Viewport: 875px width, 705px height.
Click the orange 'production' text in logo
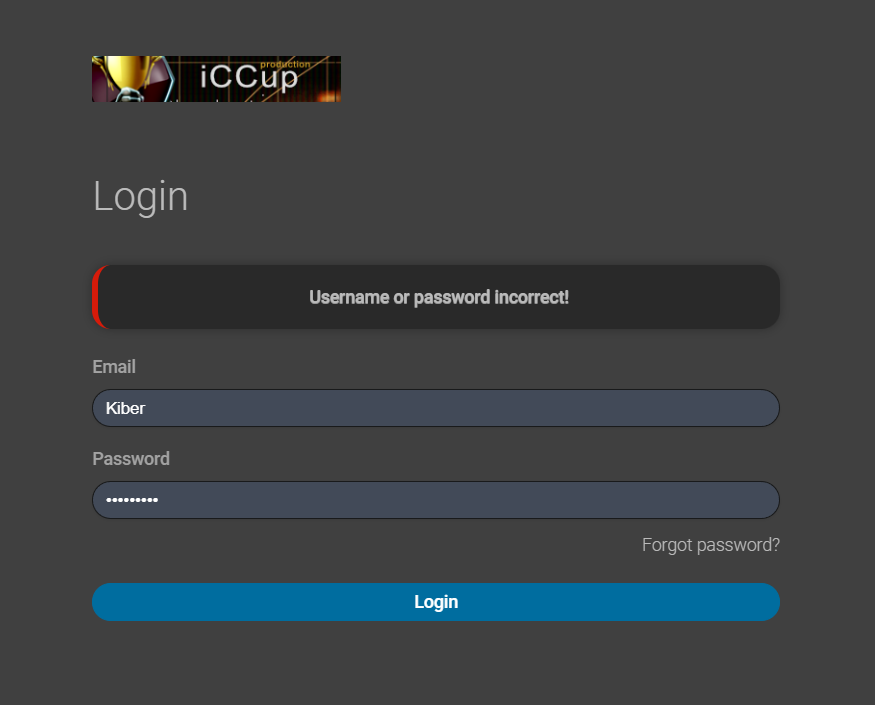tap(285, 64)
